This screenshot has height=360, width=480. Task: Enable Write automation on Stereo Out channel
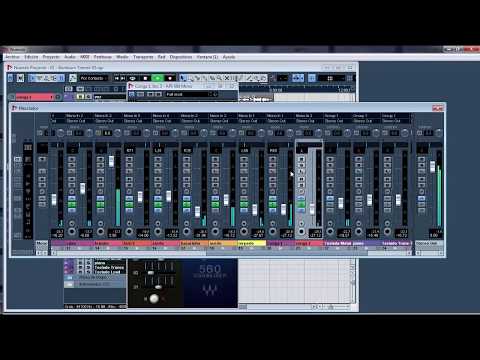(421, 185)
